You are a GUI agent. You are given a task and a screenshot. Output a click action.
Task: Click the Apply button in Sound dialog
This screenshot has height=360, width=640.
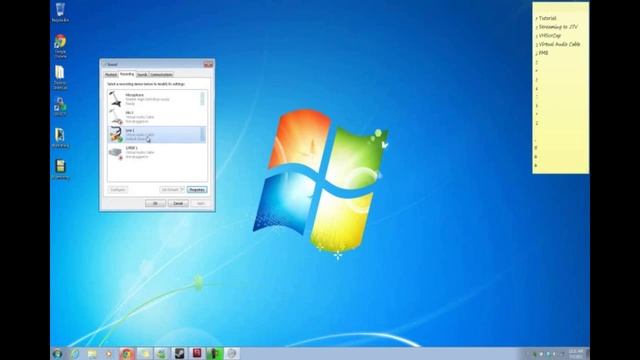coord(201,203)
